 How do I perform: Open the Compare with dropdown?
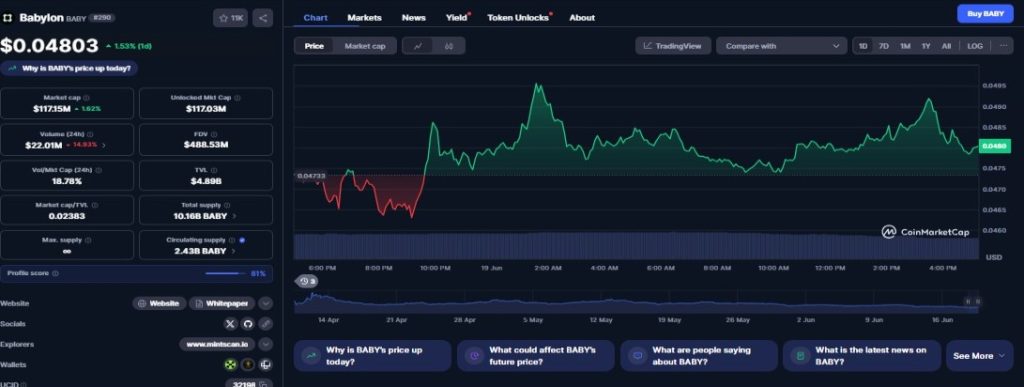782,46
